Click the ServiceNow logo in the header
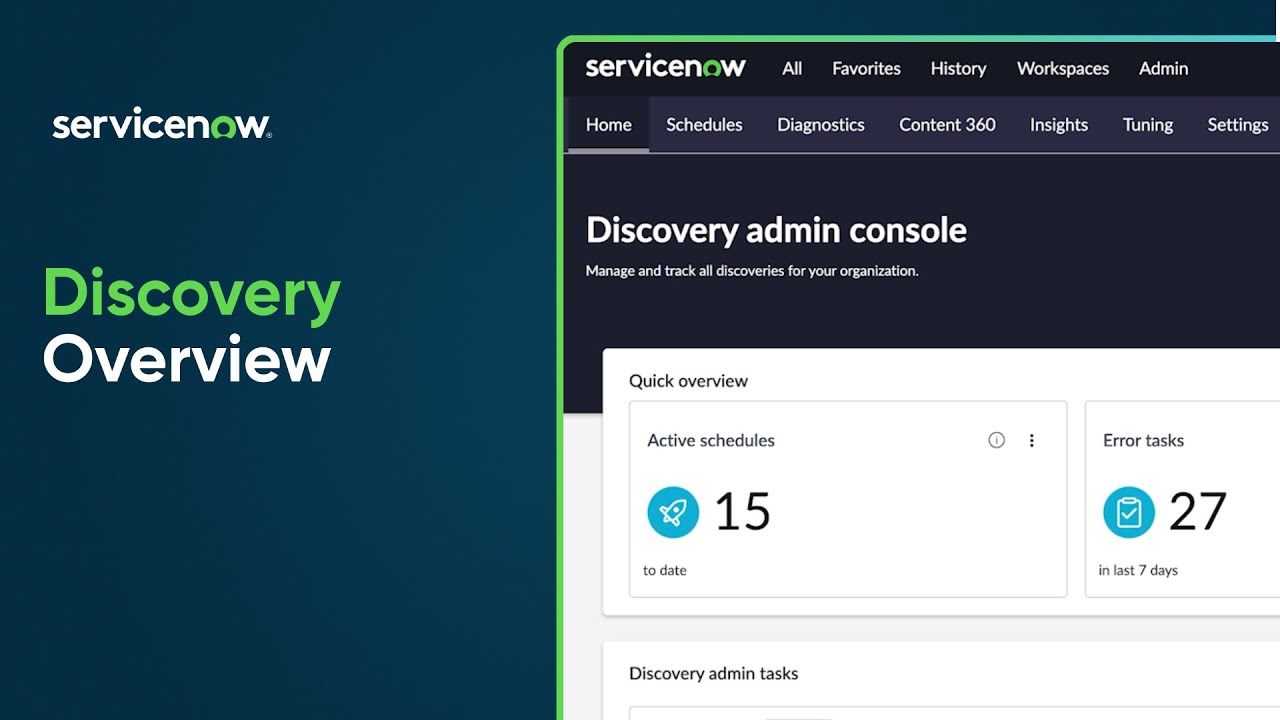The width and height of the screenshot is (1280, 720). pos(666,67)
